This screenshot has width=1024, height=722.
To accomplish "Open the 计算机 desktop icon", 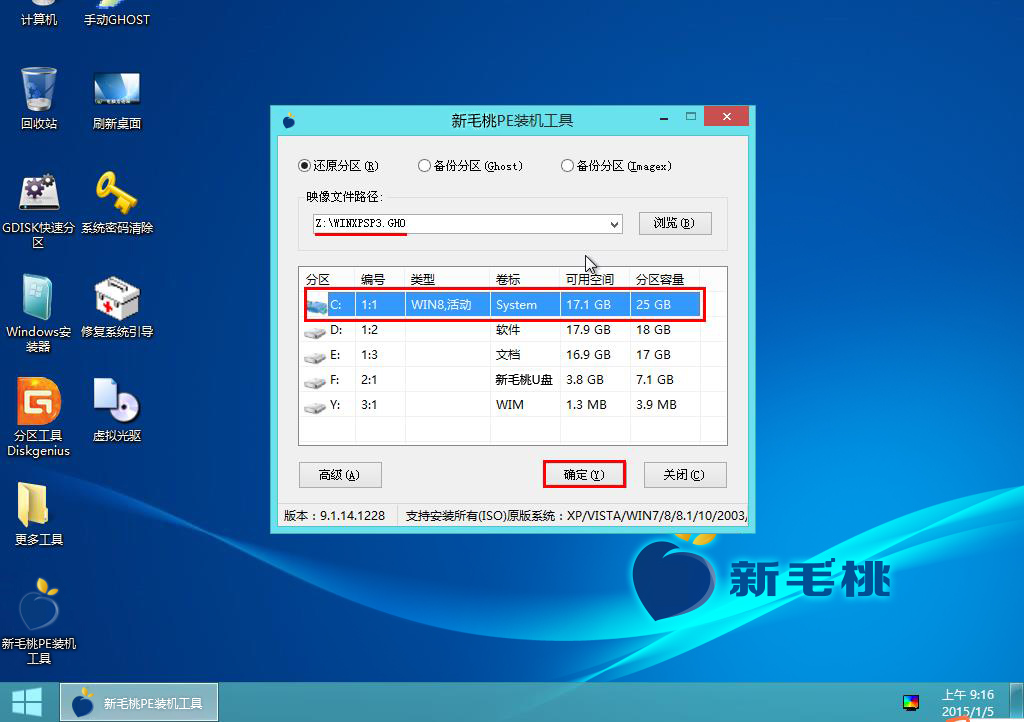I will pyautogui.click(x=39, y=13).
